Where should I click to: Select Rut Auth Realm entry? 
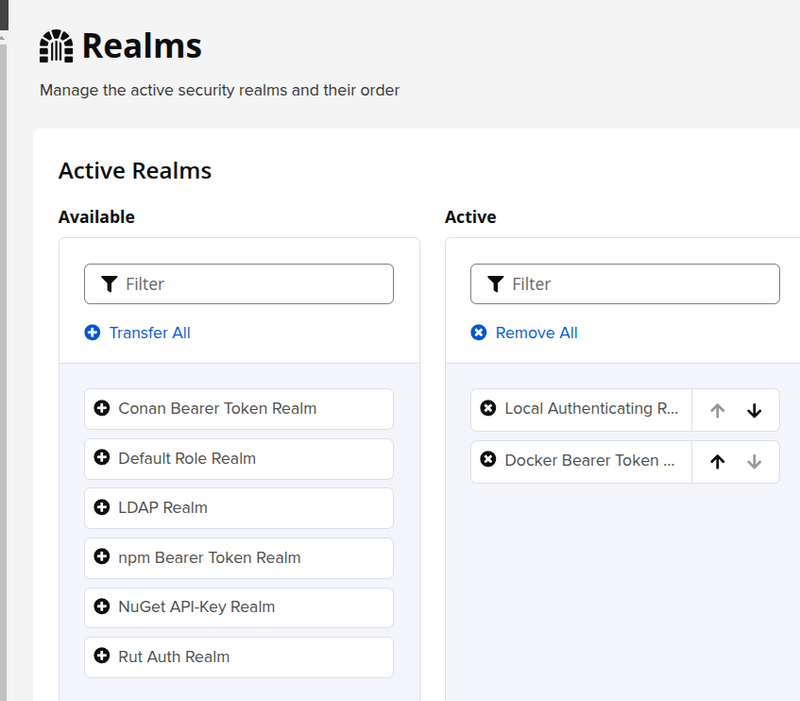[239, 657]
